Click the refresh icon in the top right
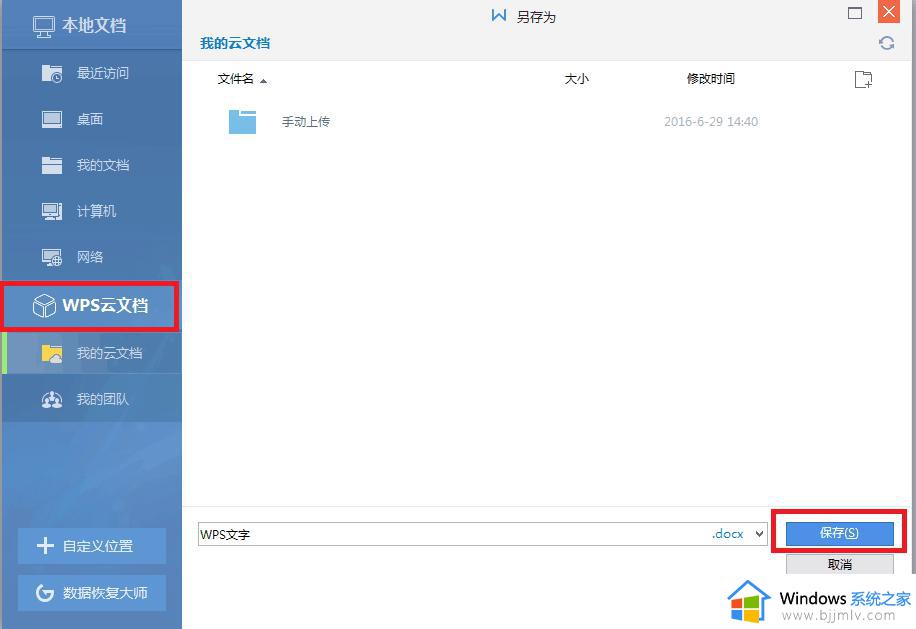Image resolution: width=916 pixels, height=629 pixels. [886, 43]
